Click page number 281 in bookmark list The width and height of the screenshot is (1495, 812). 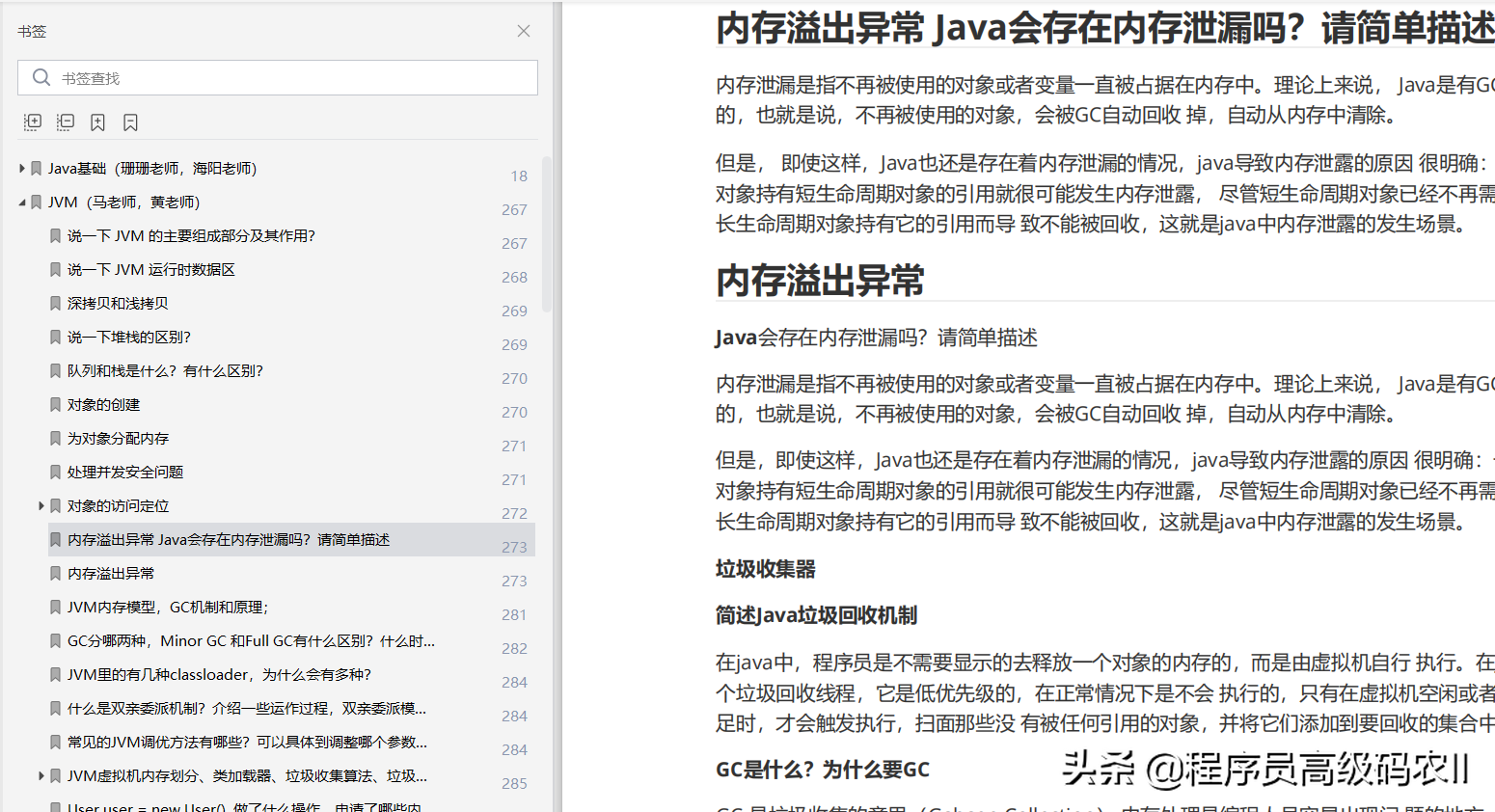tap(514, 614)
